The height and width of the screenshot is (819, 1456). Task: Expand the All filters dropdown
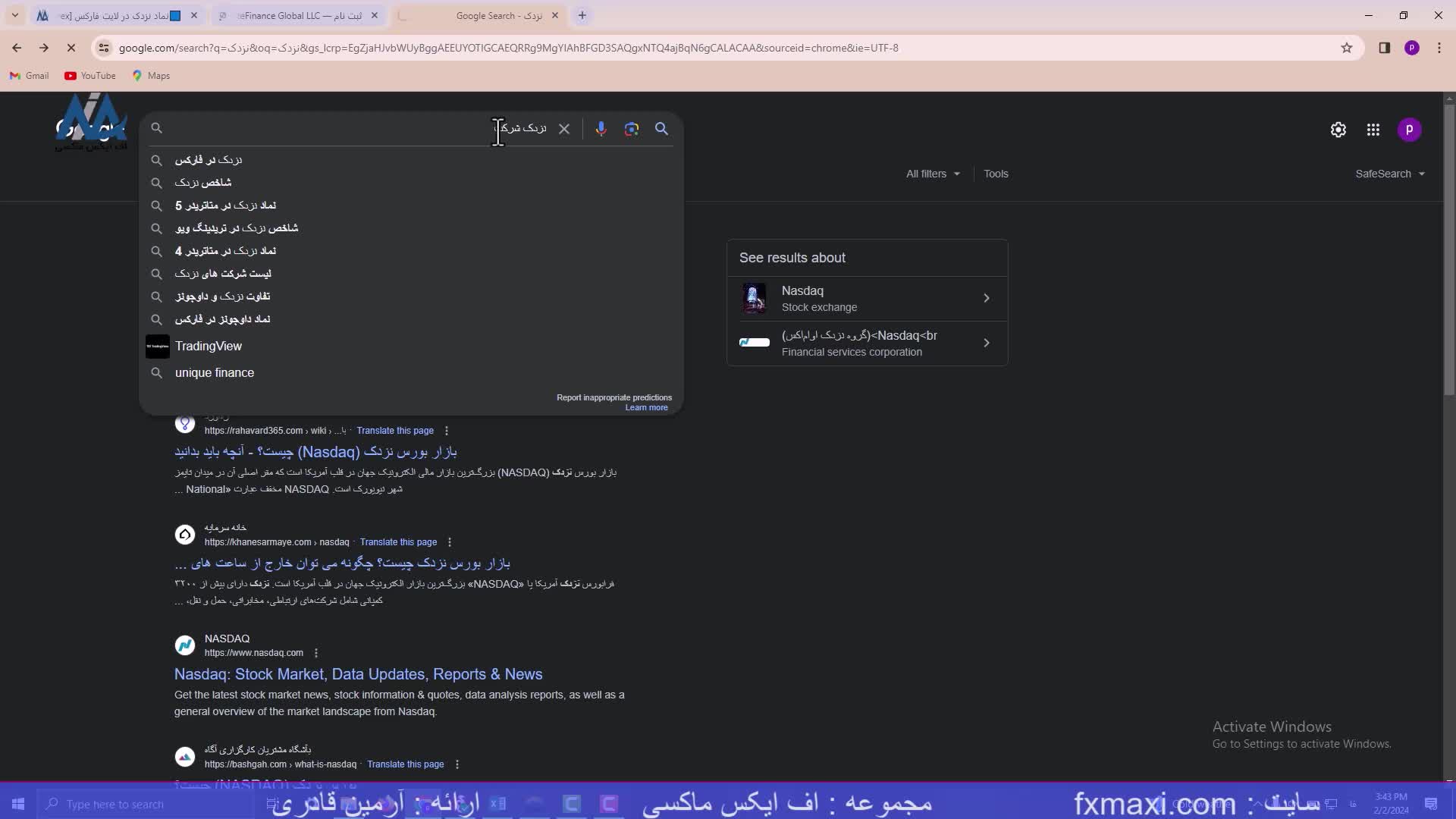(933, 174)
